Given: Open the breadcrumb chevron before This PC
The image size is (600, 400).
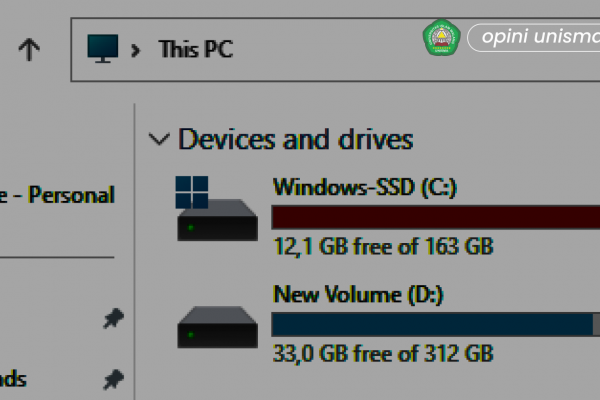Looking at the screenshot, I should (135, 50).
